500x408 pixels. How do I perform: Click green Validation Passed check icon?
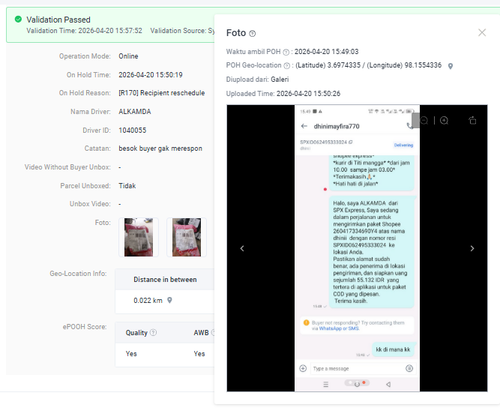pyautogui.click(x=18, y=19)
